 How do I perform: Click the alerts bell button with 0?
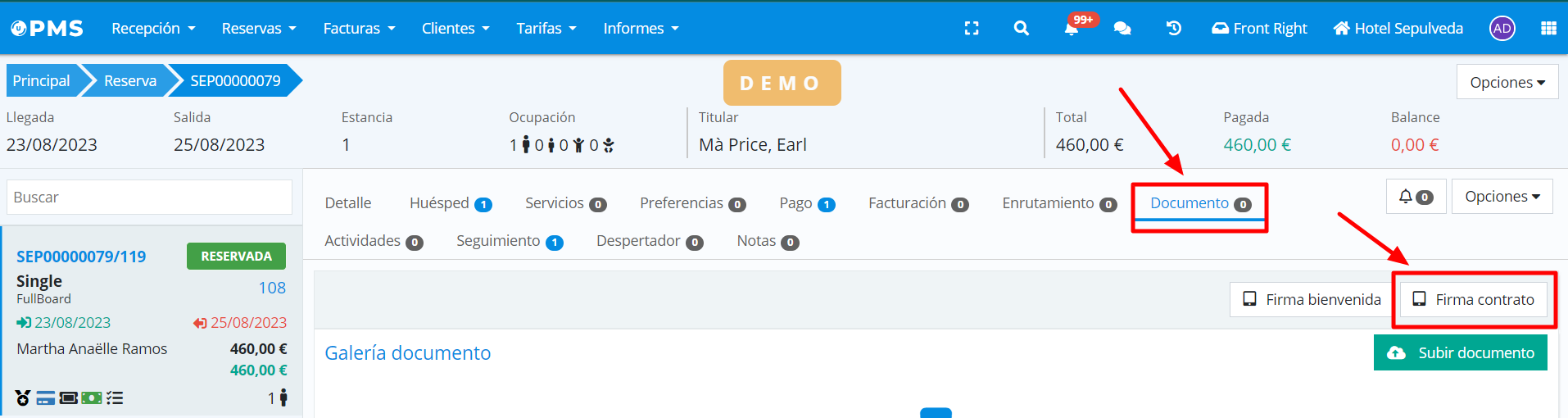click(1415, 197)
